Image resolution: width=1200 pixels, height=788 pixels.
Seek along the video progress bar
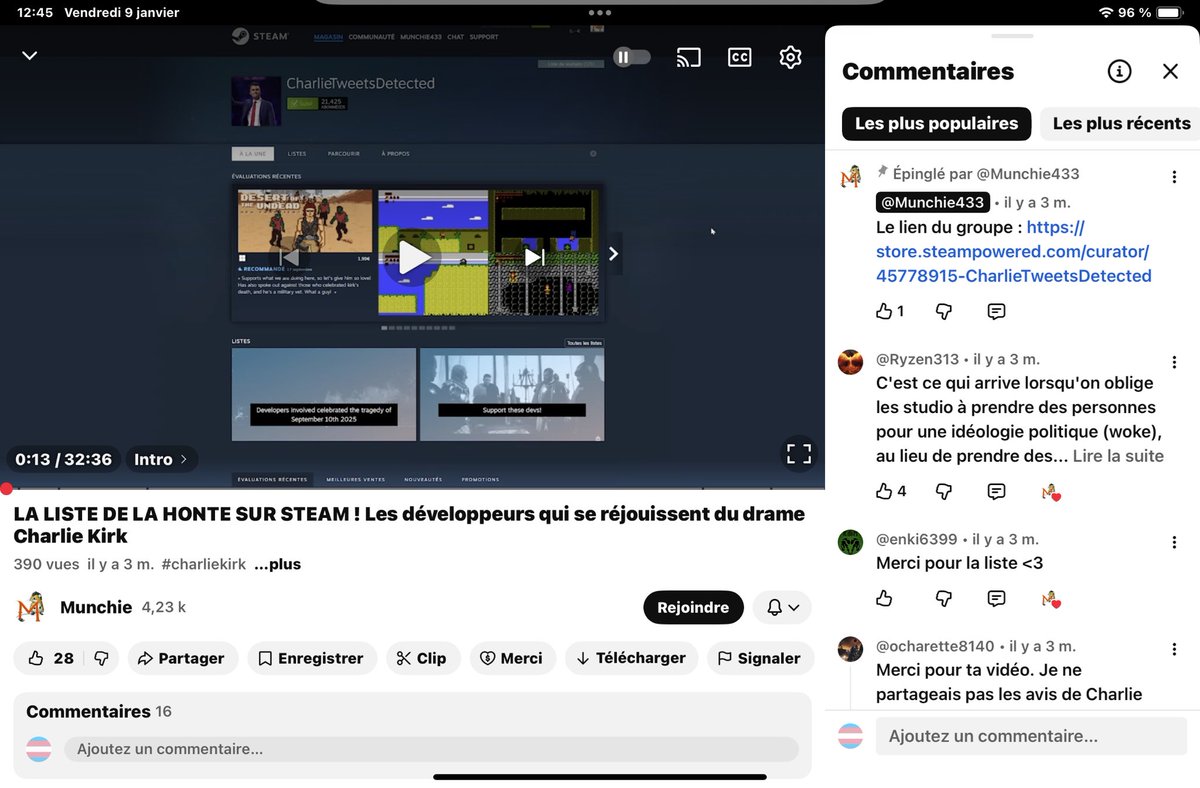pyautogui.click(x=400, y=489)
